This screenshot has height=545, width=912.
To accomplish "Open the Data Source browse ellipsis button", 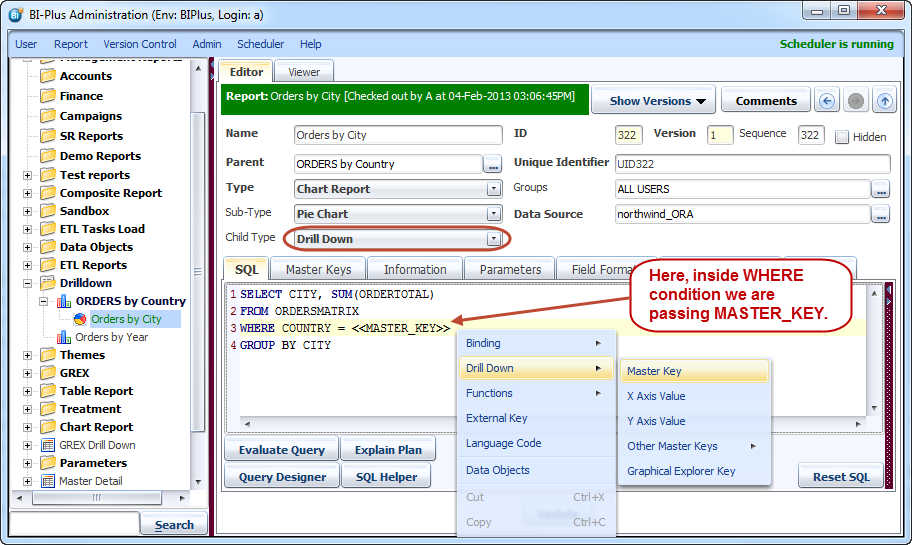I will [880, 214].
